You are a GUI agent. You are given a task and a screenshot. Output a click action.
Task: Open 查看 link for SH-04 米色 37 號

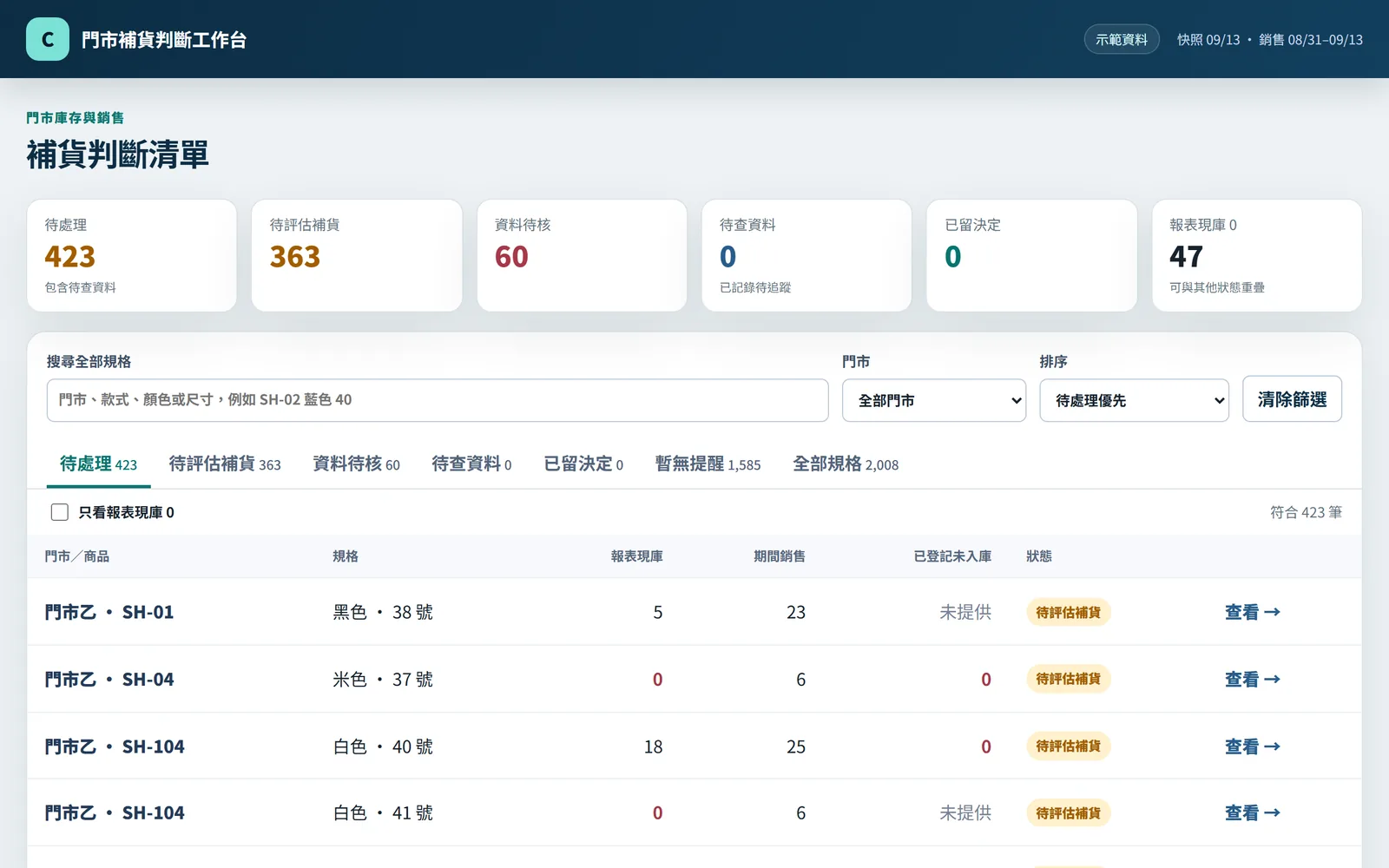coord(1253,679)
